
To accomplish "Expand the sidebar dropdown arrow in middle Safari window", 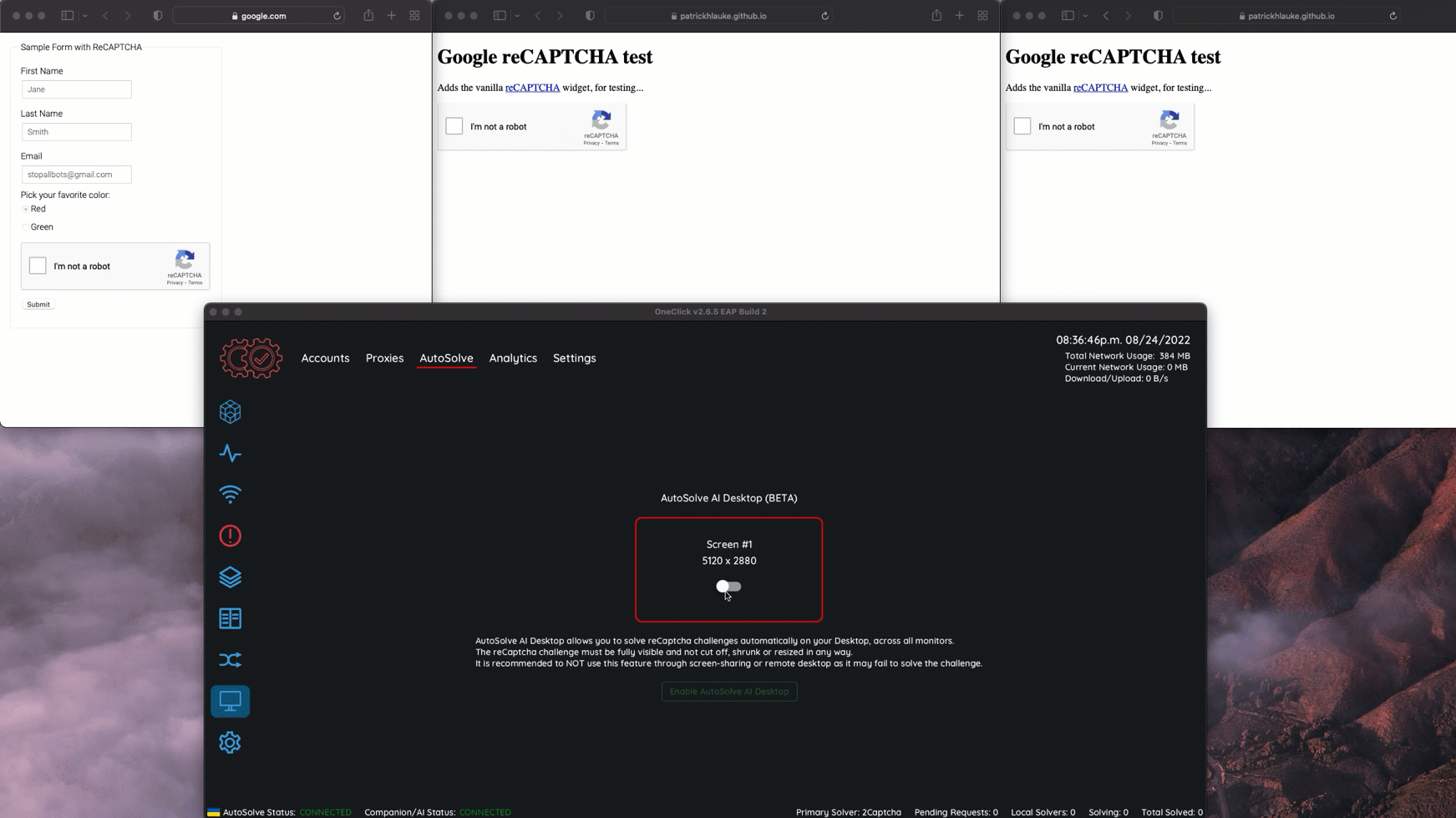I will (x=517, y=16).
